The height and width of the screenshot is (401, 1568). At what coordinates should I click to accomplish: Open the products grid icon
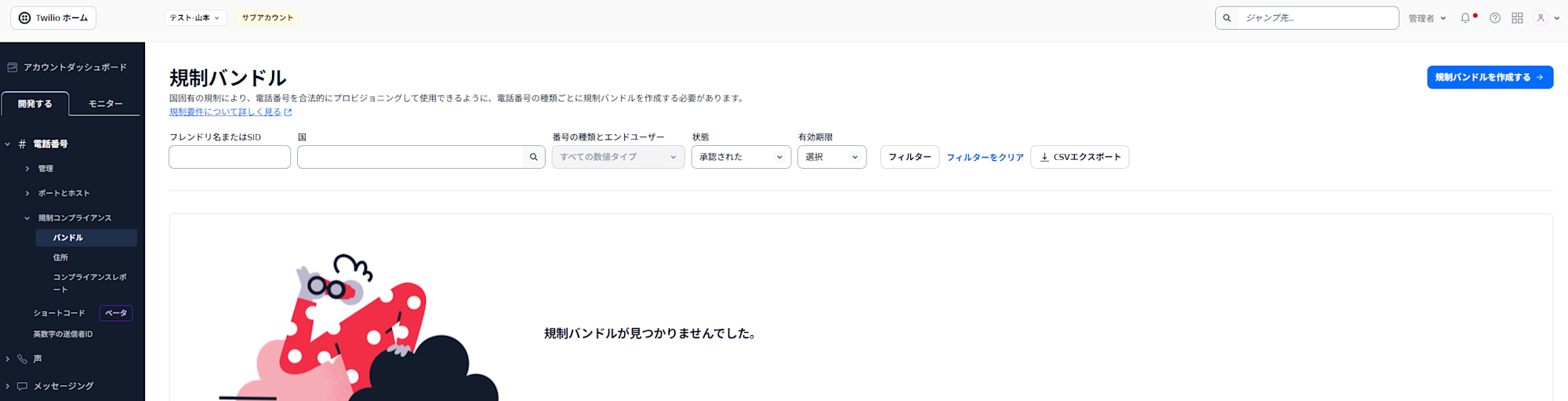(1517, 18)
